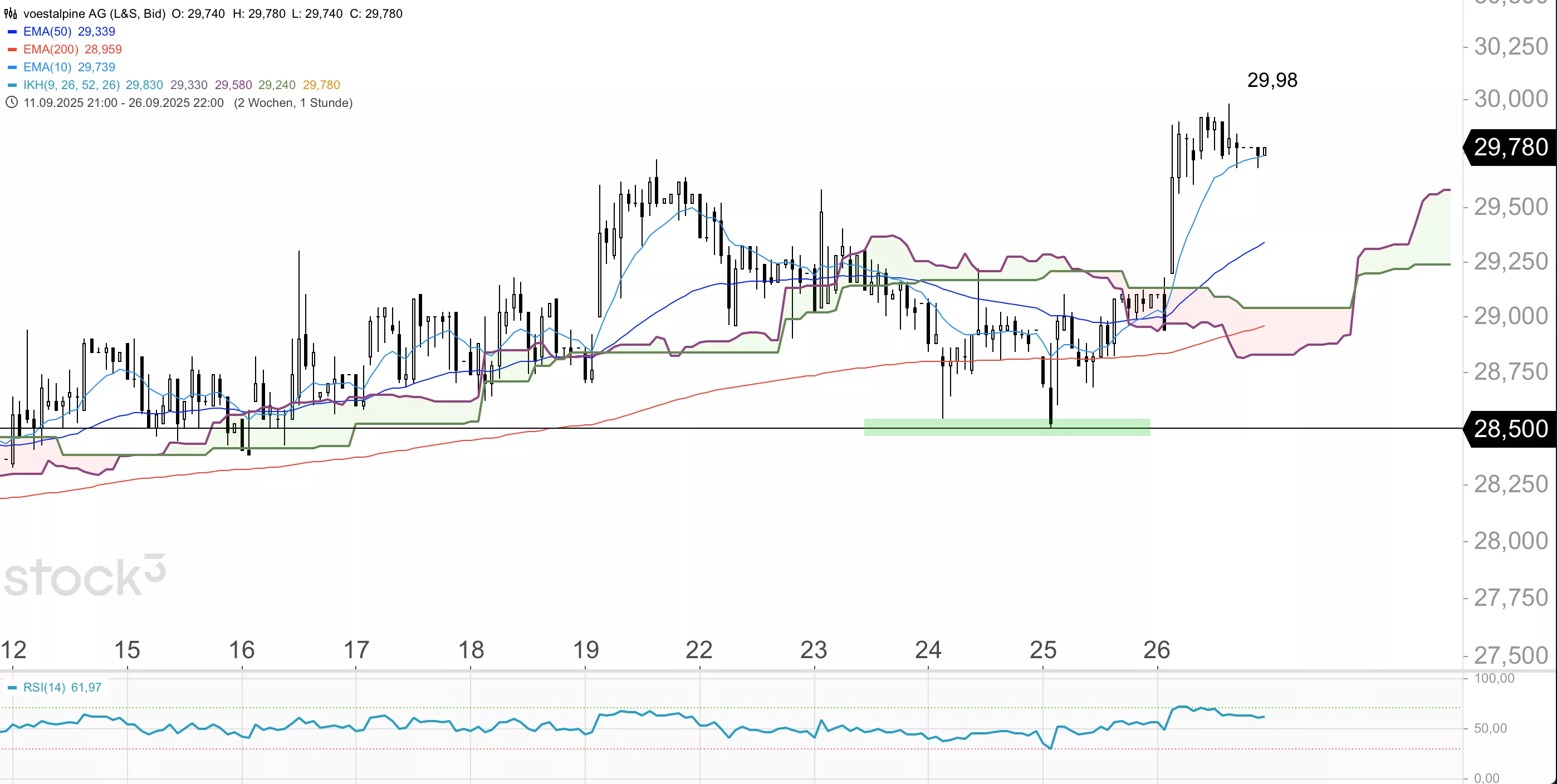Click the candlestick chart-type icon

coord(10,13)
